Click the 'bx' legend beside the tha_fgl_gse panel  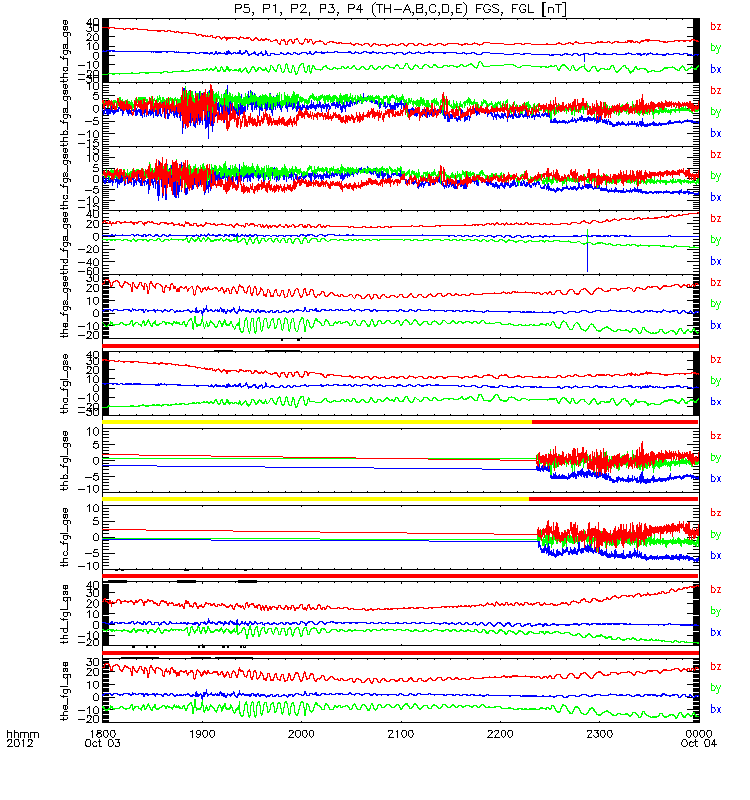click(x=716, y=402)
